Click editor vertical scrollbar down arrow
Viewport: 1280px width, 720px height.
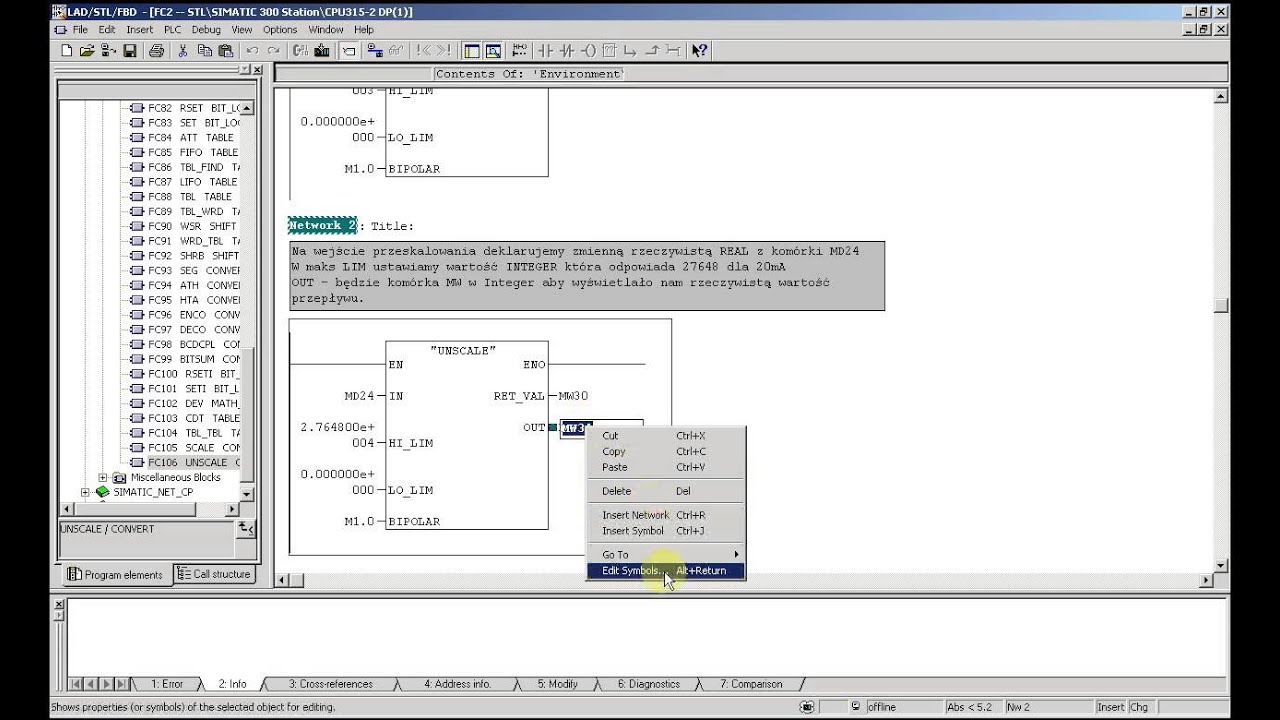tap(1221, 565)
